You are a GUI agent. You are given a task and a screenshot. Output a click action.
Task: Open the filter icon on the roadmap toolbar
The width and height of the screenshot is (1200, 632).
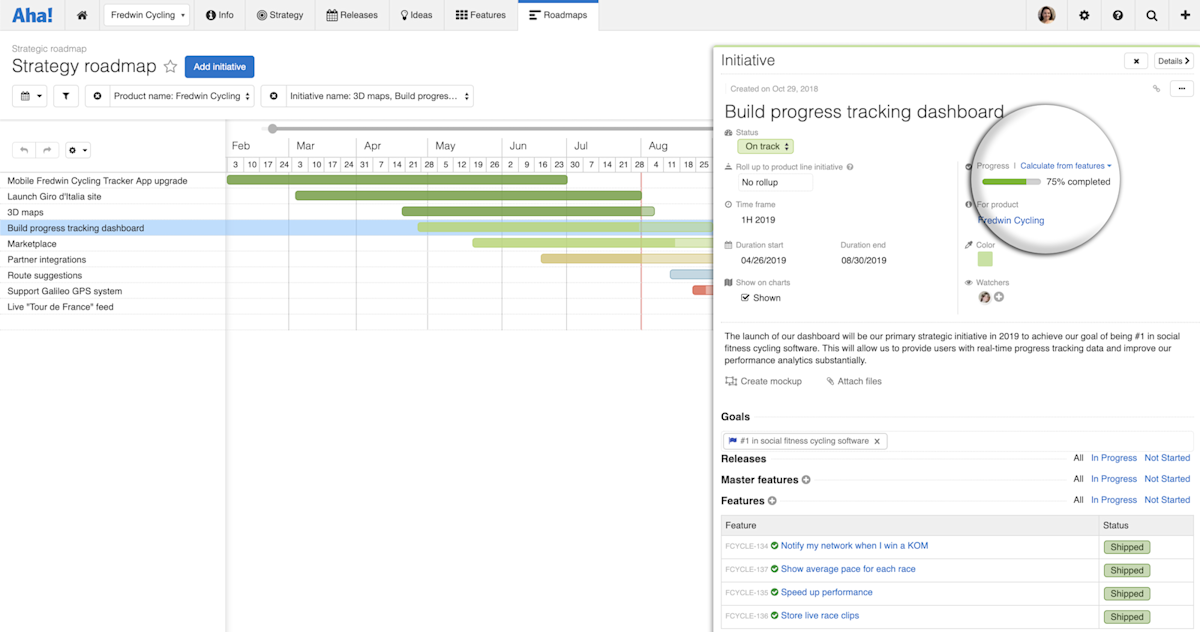click(67, 96)
